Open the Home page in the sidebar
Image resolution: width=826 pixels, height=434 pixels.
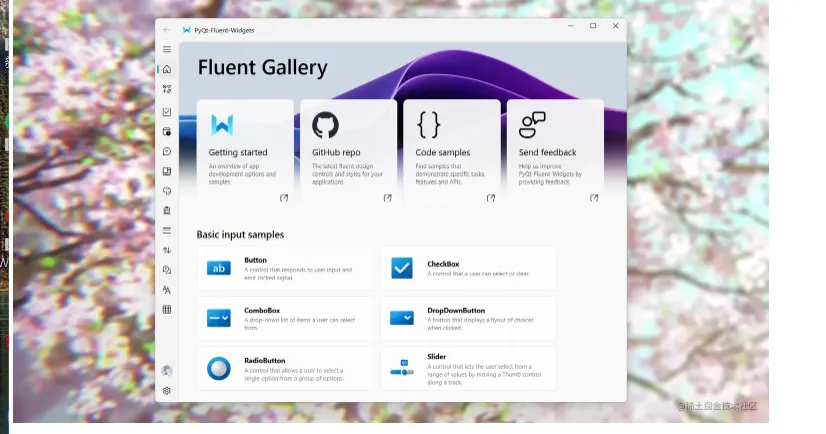(167, 69)
